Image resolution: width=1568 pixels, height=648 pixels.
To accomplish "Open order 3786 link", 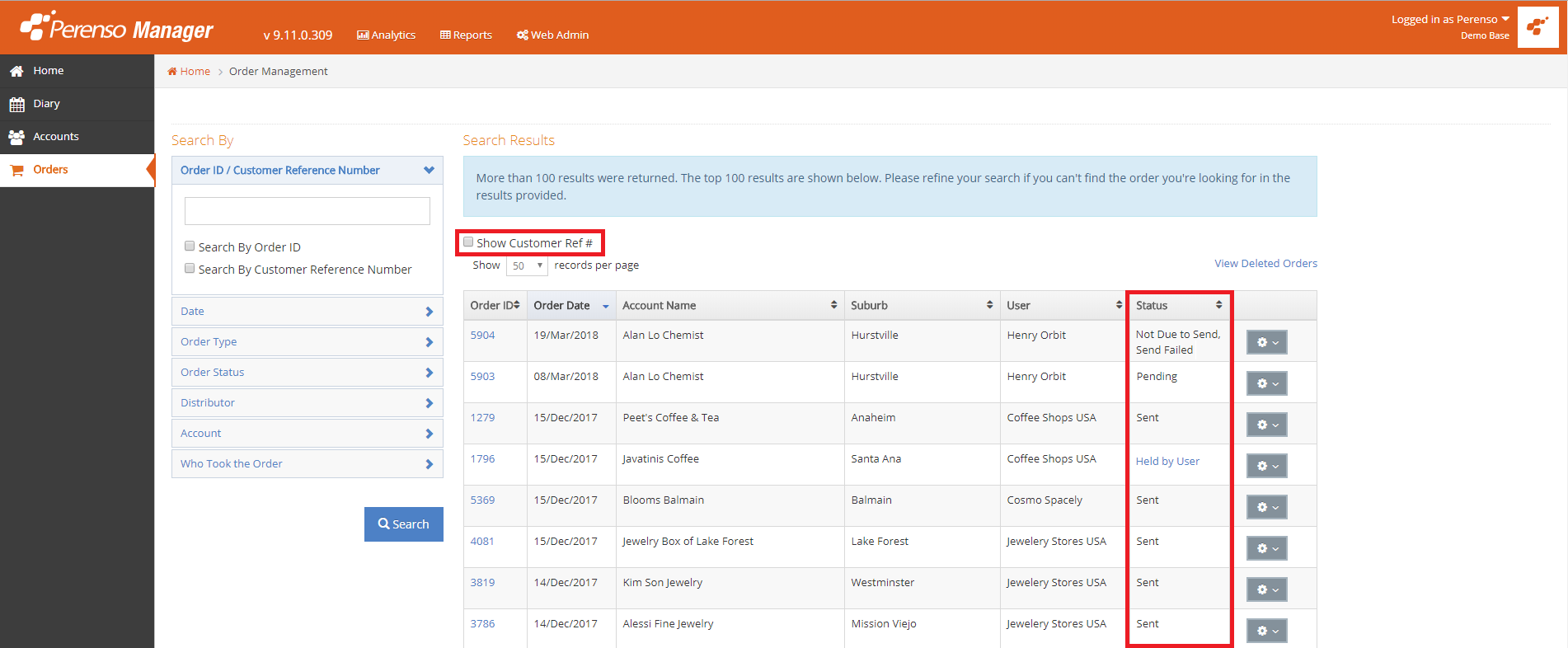I will point(482,624).
